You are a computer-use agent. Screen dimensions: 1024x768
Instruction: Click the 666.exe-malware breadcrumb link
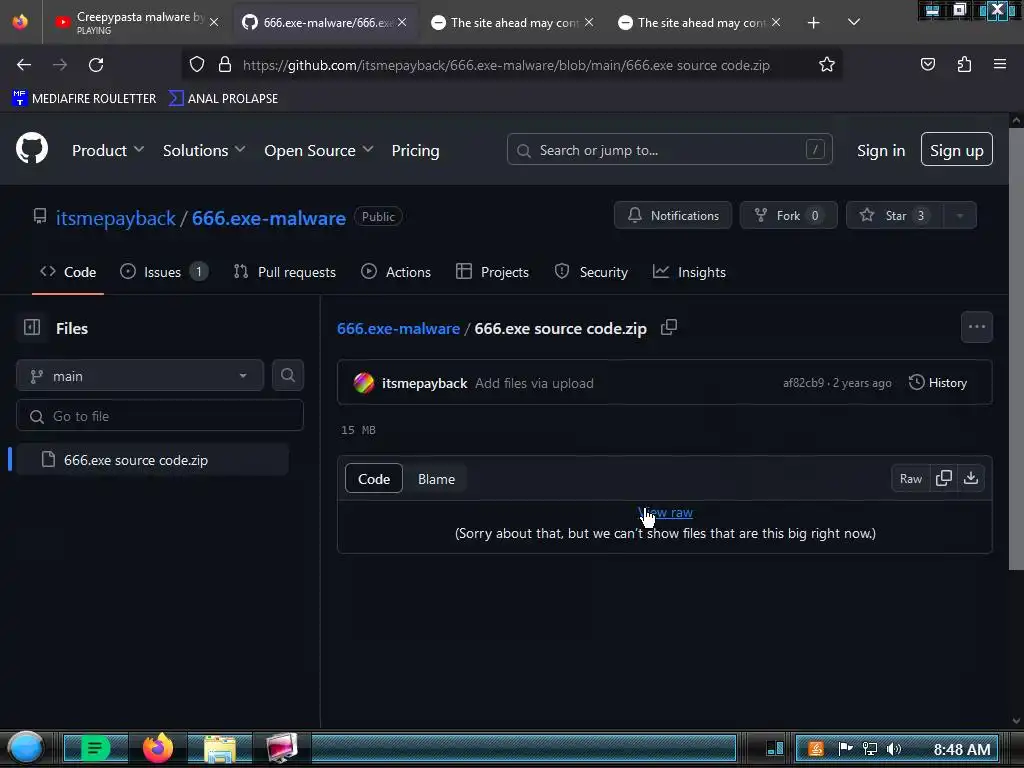(398, 328)
